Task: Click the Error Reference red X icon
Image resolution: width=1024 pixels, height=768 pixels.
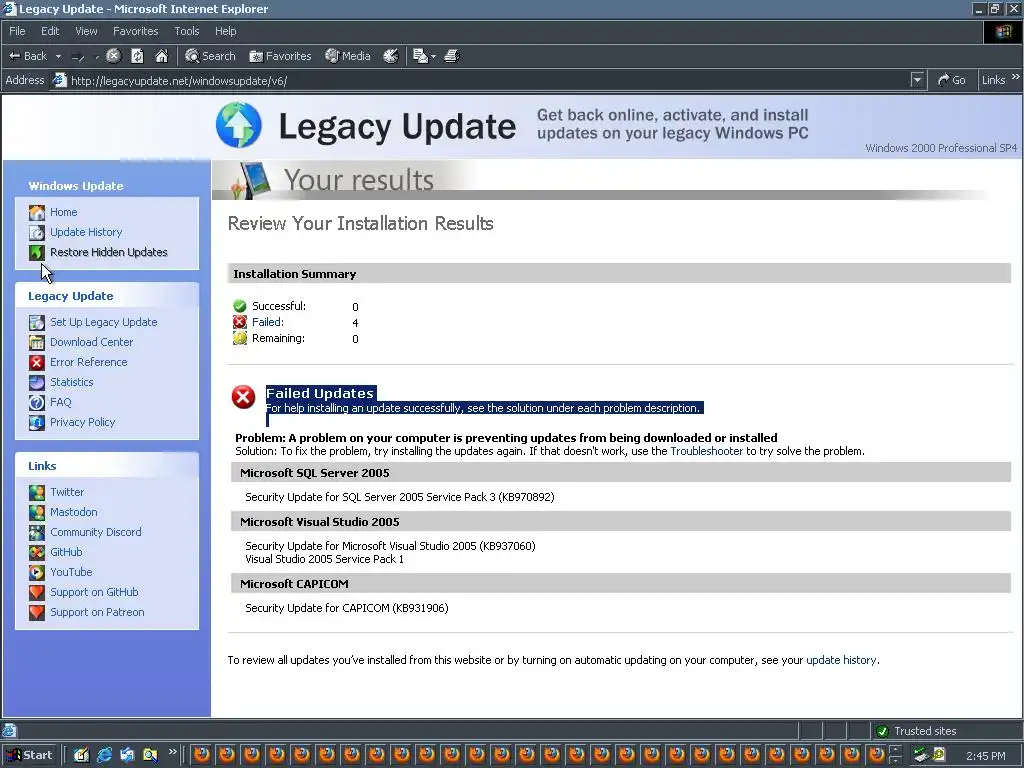Action: click(x=37, y=362)
